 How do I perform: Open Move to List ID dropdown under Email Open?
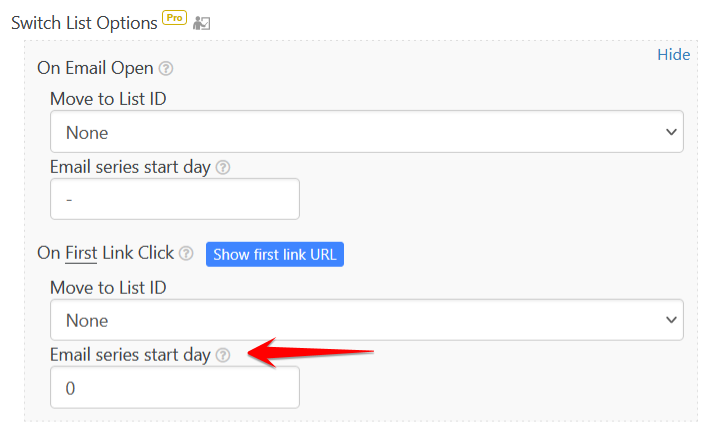click(x=367, y=132)
